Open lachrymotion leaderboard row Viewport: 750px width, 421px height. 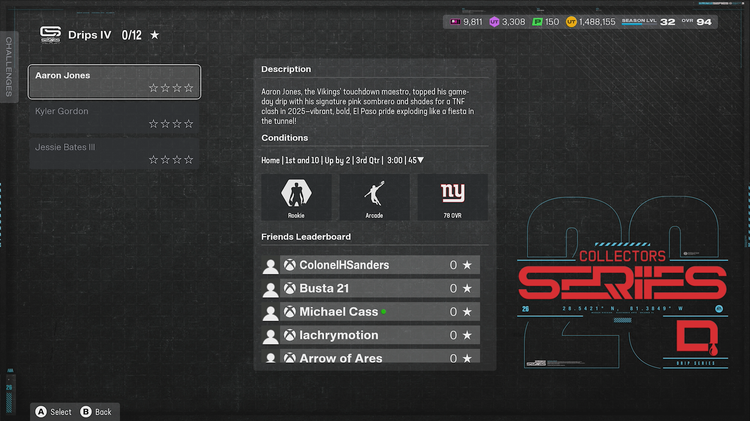pos(370,335)
